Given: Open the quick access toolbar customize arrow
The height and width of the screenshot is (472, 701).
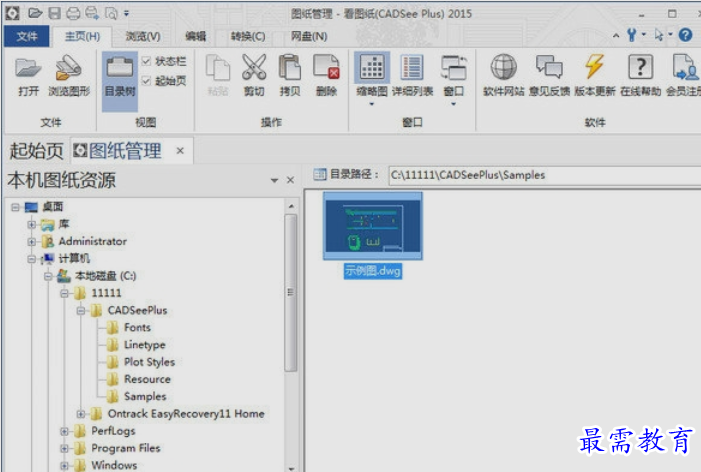Looking at the screenshot, I should (x=127, y=14).
